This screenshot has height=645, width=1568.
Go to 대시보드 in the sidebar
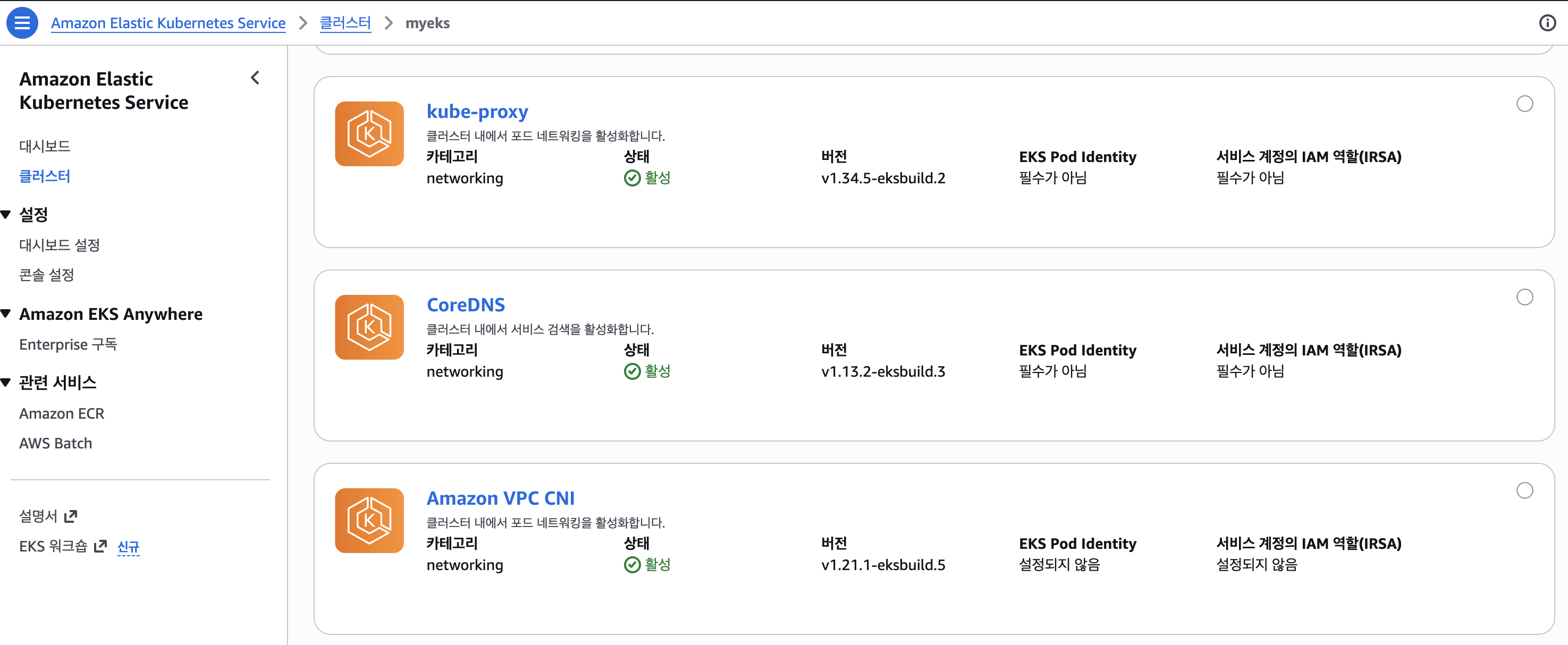click(x=45, y=146)
